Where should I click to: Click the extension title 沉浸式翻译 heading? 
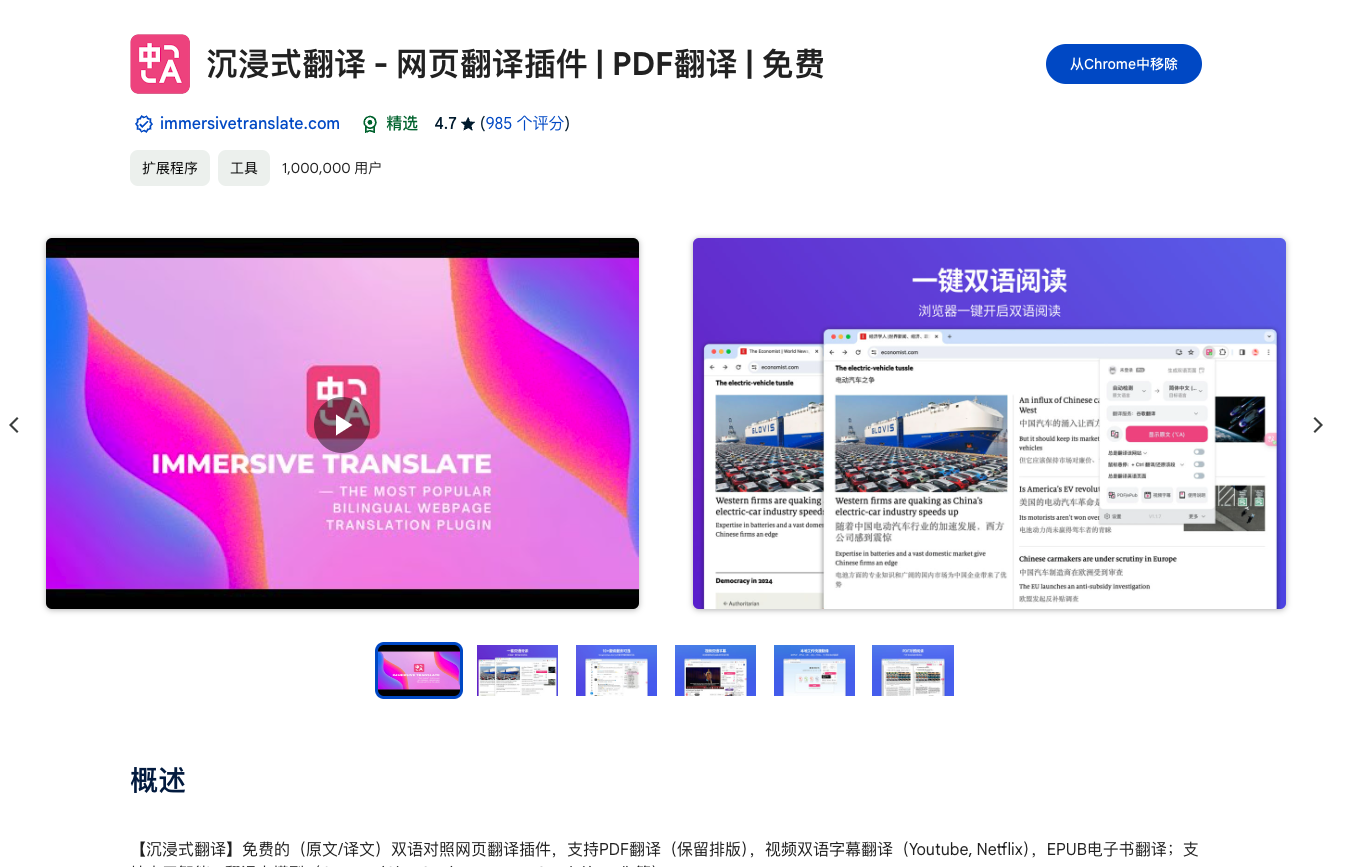(x=515, y=64)
